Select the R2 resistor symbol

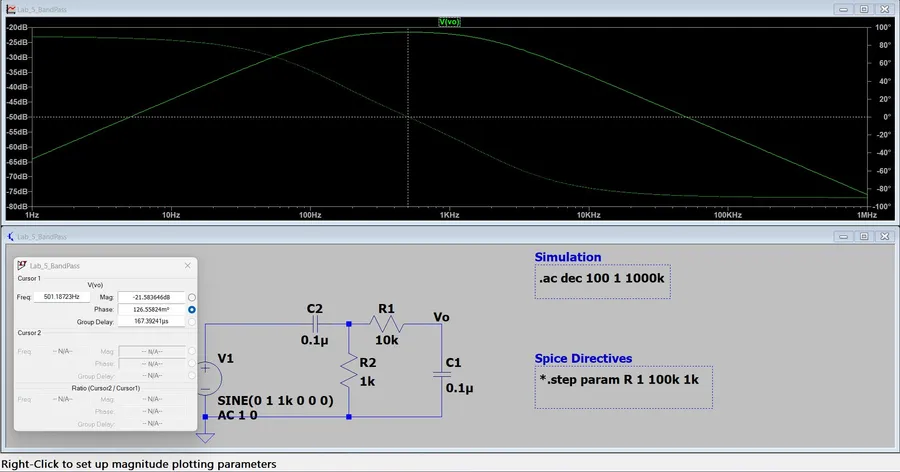point(349,370)
